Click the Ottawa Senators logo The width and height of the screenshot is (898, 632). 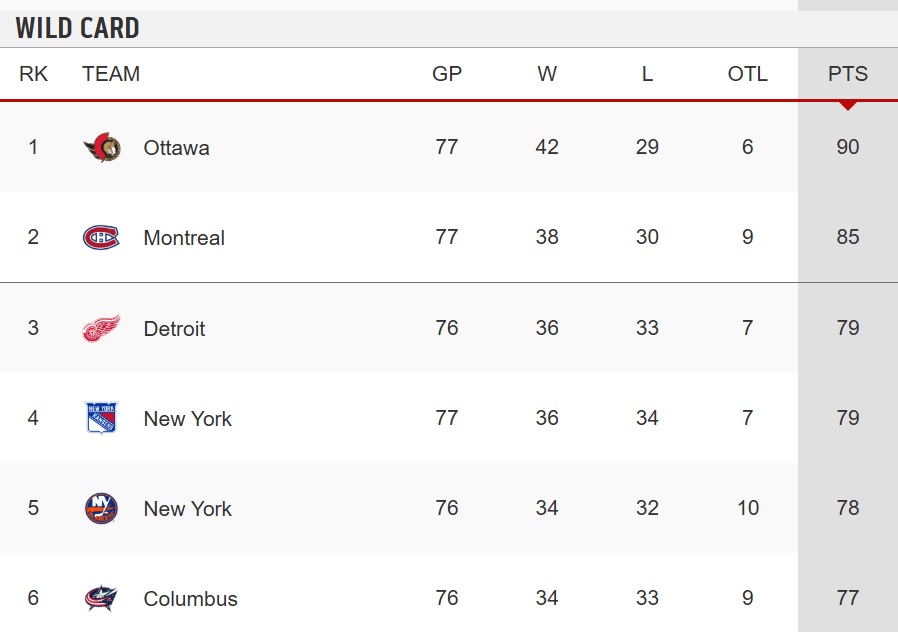(101, 148)
